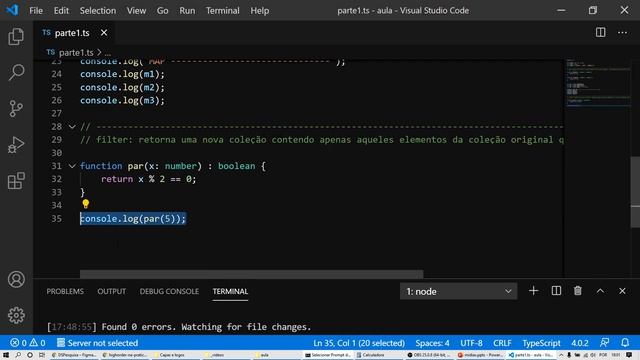The image size is (640, 360).
Task: Click the code minimap
Action: 598,83
